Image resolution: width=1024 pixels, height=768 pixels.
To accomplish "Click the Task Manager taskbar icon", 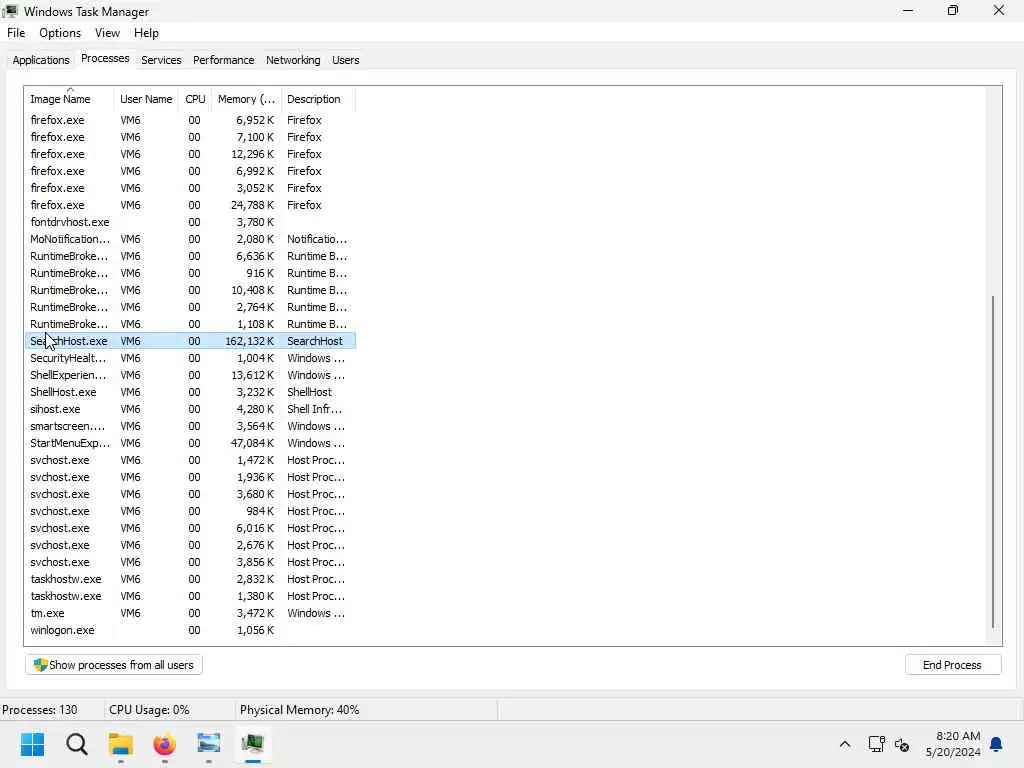I will click(x=252, y=744).
